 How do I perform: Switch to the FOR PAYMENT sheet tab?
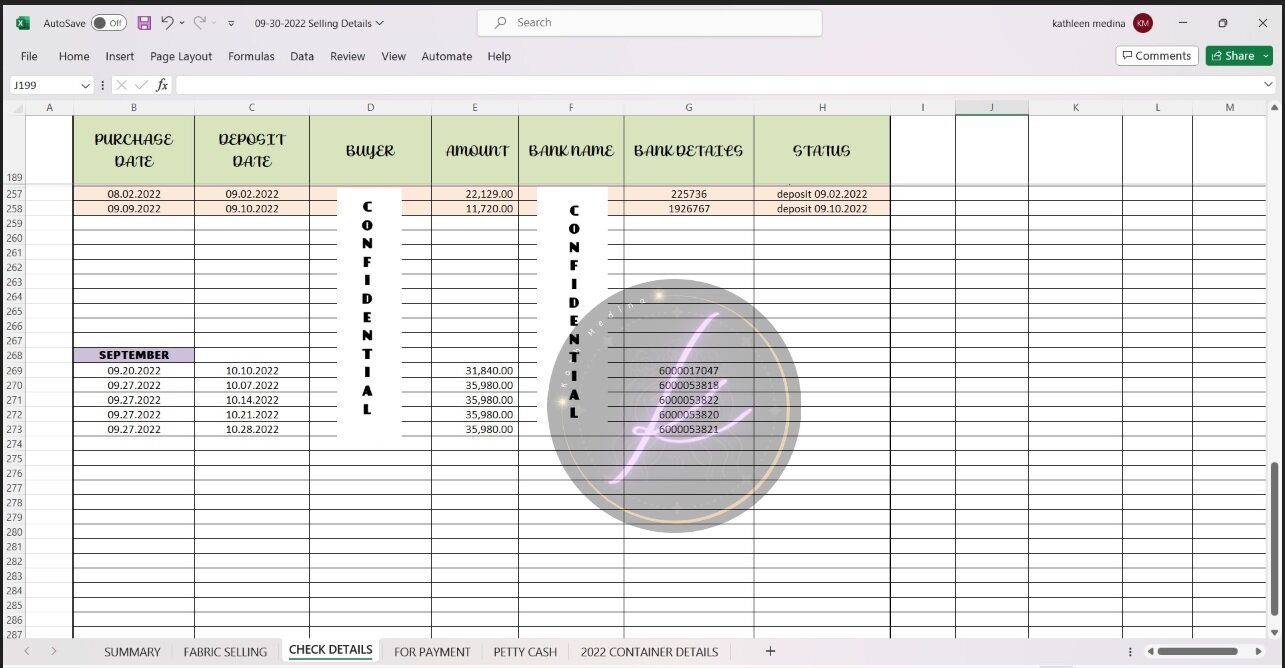coord(432,652)
